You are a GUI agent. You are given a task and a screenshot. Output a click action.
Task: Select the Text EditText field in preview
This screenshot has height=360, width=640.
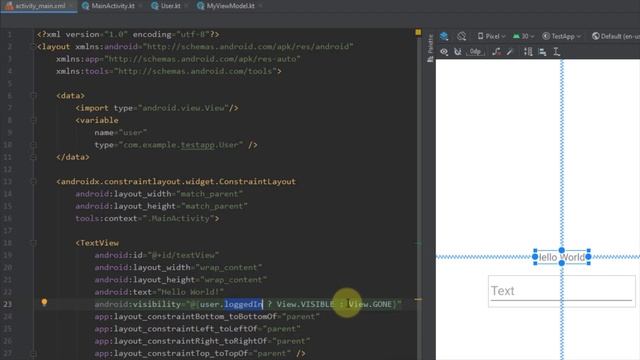pos(562,291)
